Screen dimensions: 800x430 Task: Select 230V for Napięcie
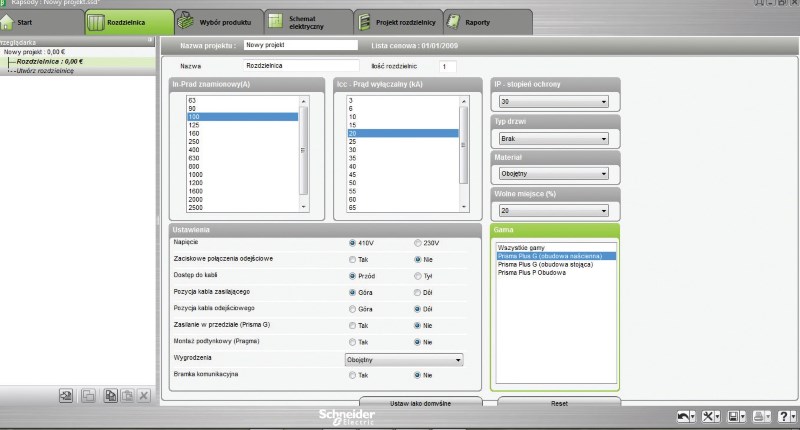point(417,243)
